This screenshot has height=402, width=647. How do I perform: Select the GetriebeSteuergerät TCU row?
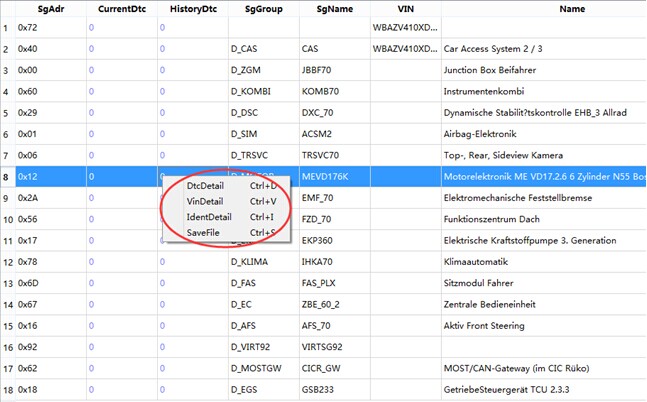click(324, 389)
